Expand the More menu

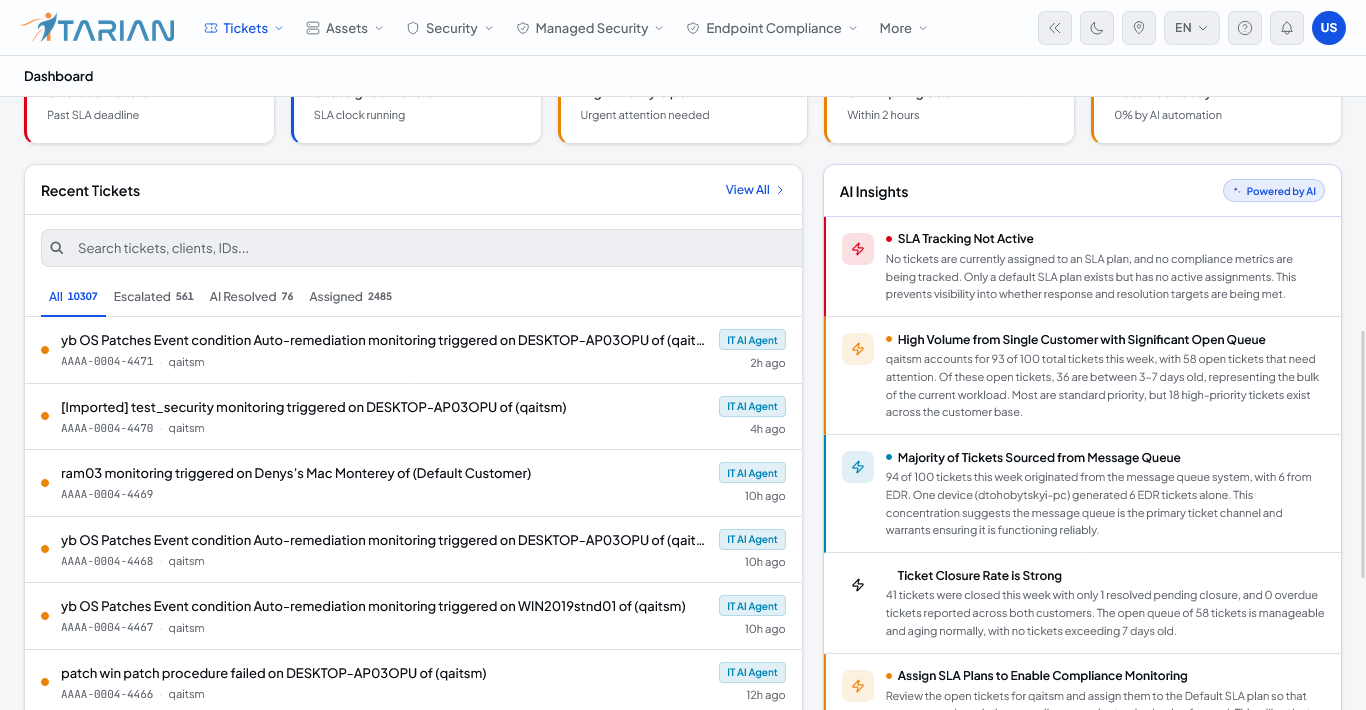pos(903,28)
